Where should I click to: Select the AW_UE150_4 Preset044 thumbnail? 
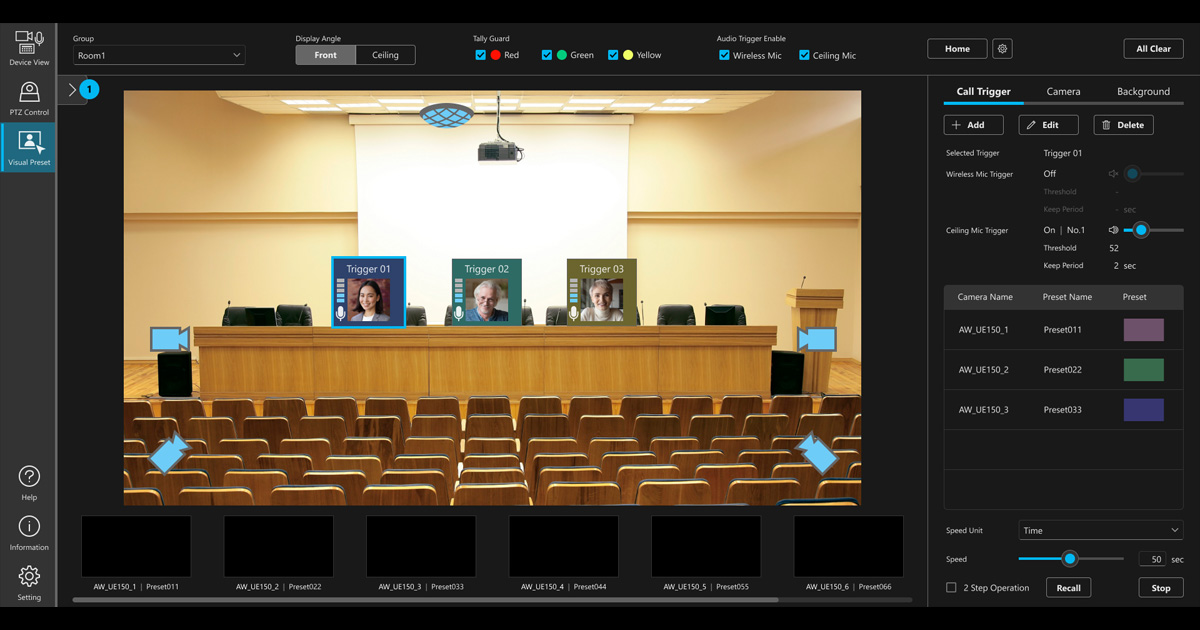[x=563, y=546]
